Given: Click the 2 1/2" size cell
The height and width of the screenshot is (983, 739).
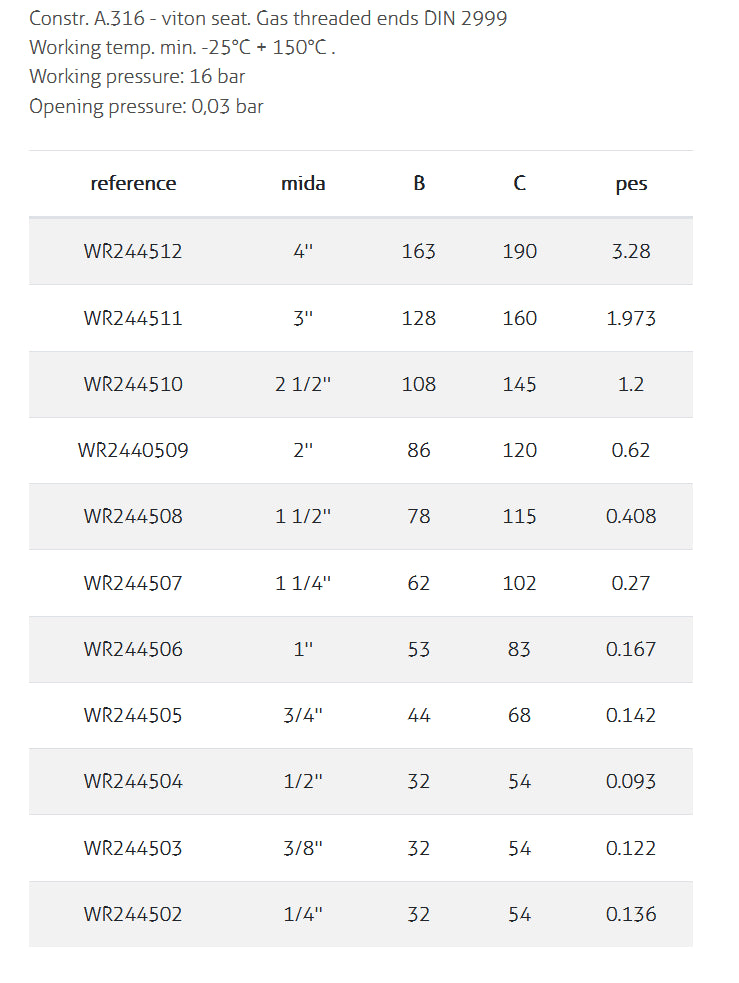Looking at the screenshot, I should (x=303, y=384).
